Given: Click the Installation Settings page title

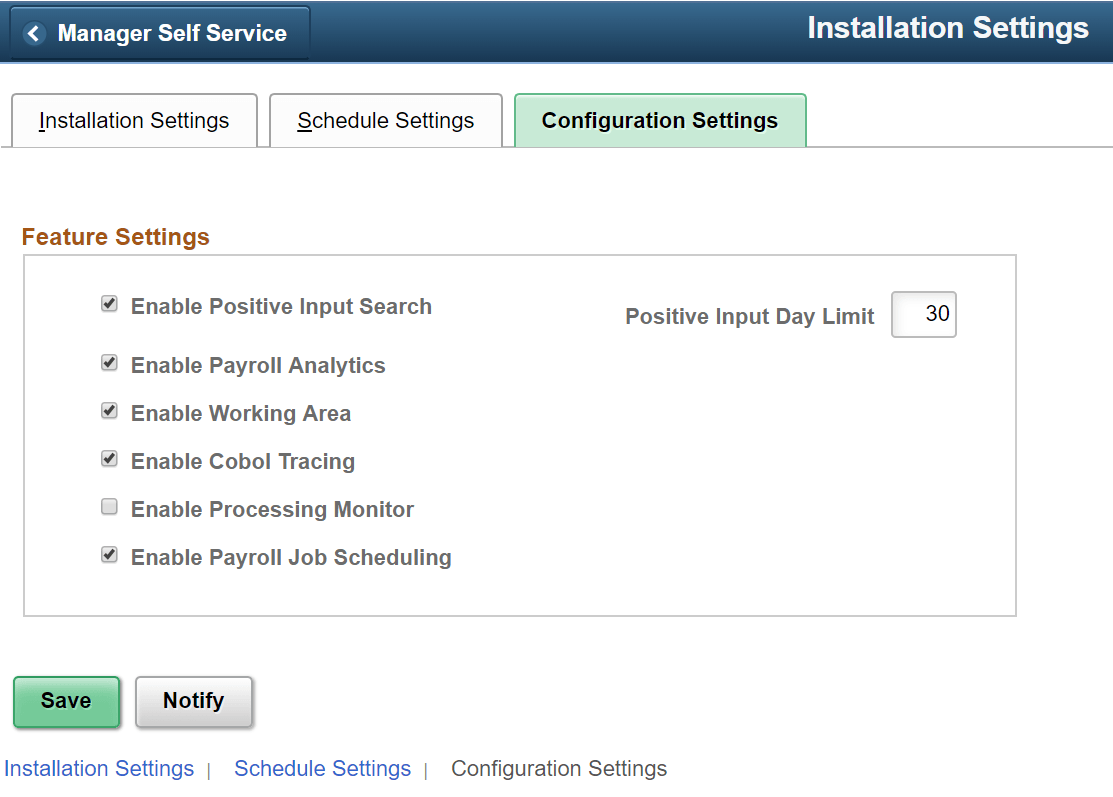Looking at the screenshot, I should pos(948,28).
